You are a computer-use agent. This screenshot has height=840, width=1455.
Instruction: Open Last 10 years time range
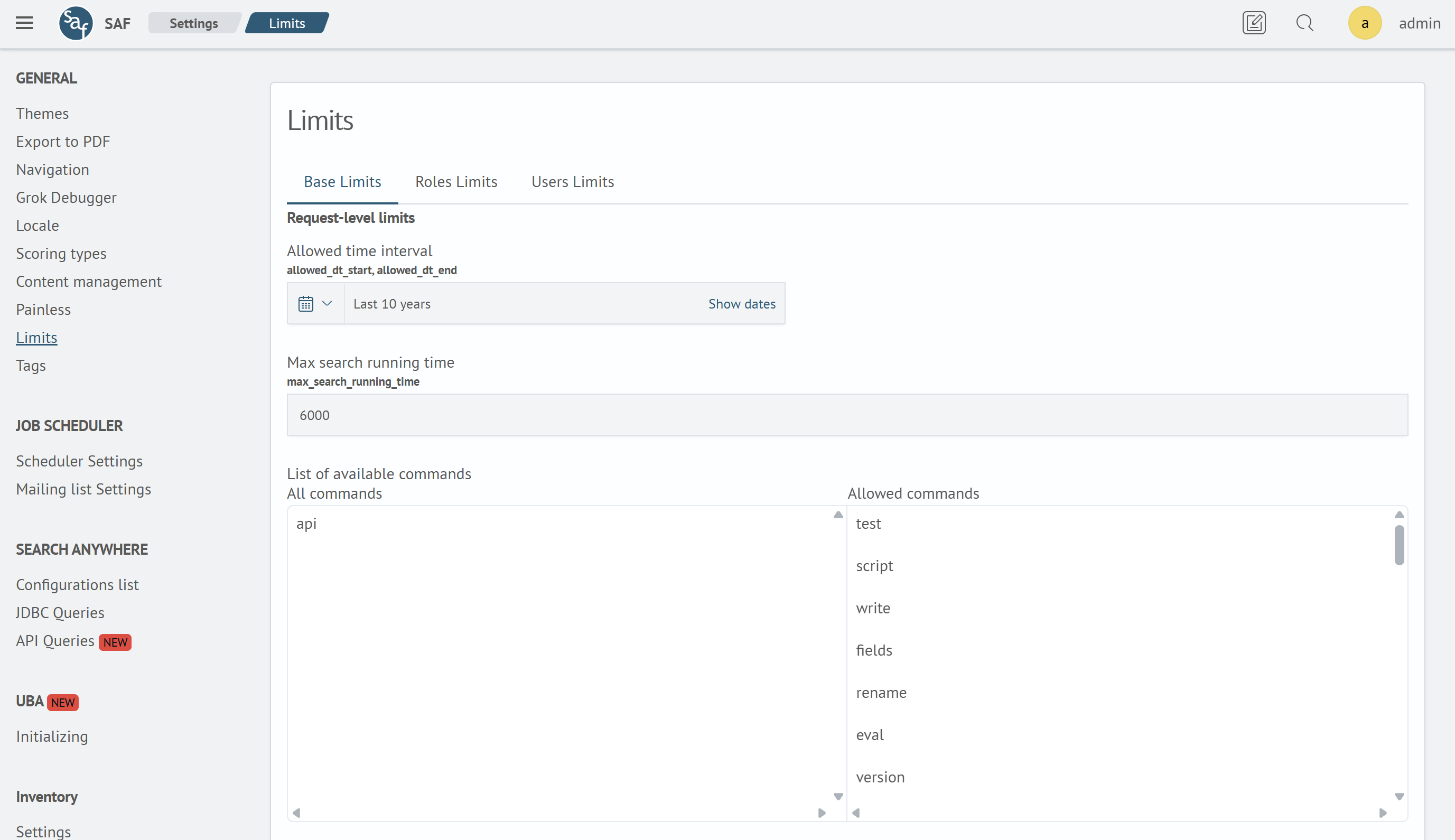coord(393,303)
